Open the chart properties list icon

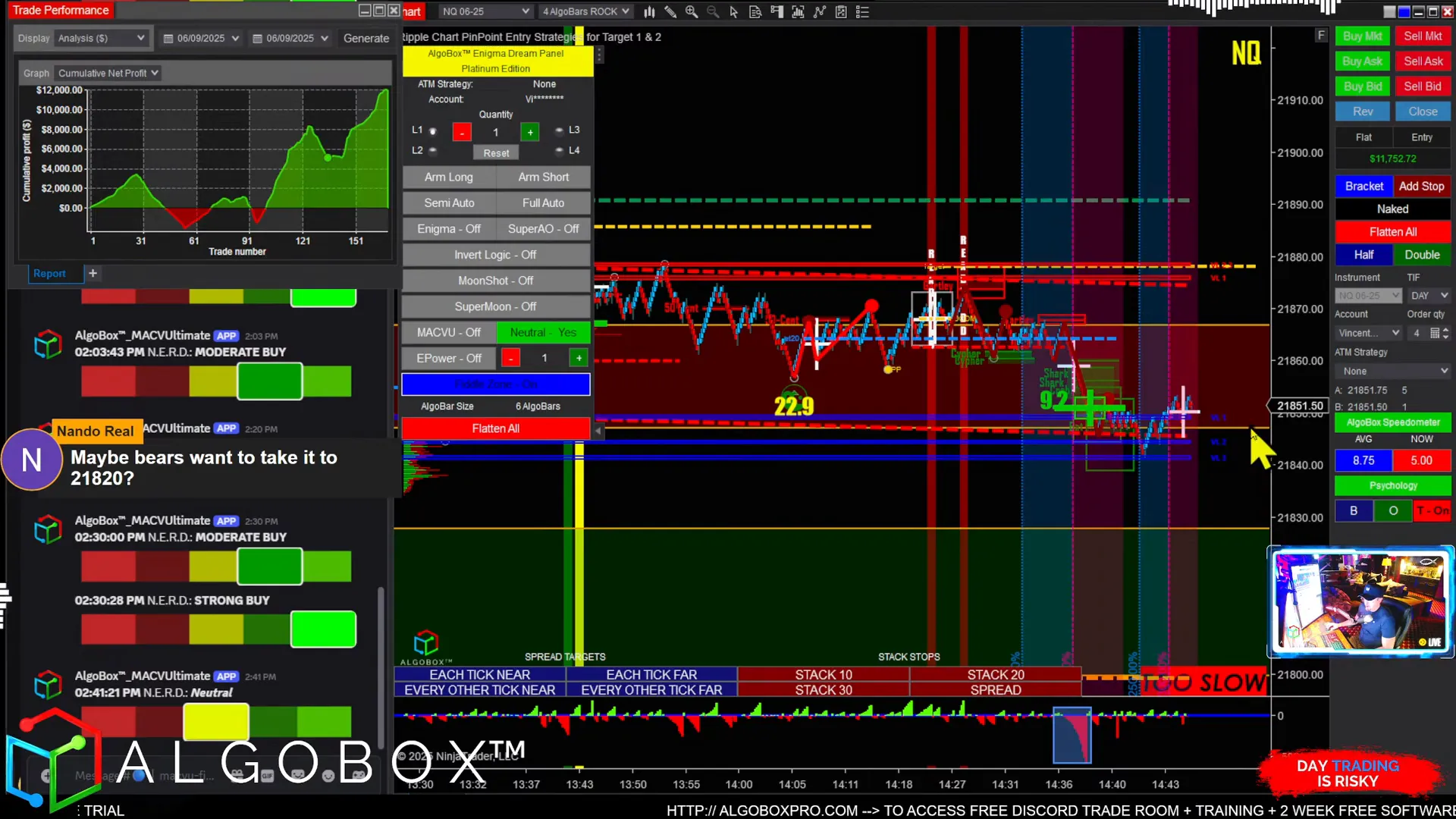(862, 11)
